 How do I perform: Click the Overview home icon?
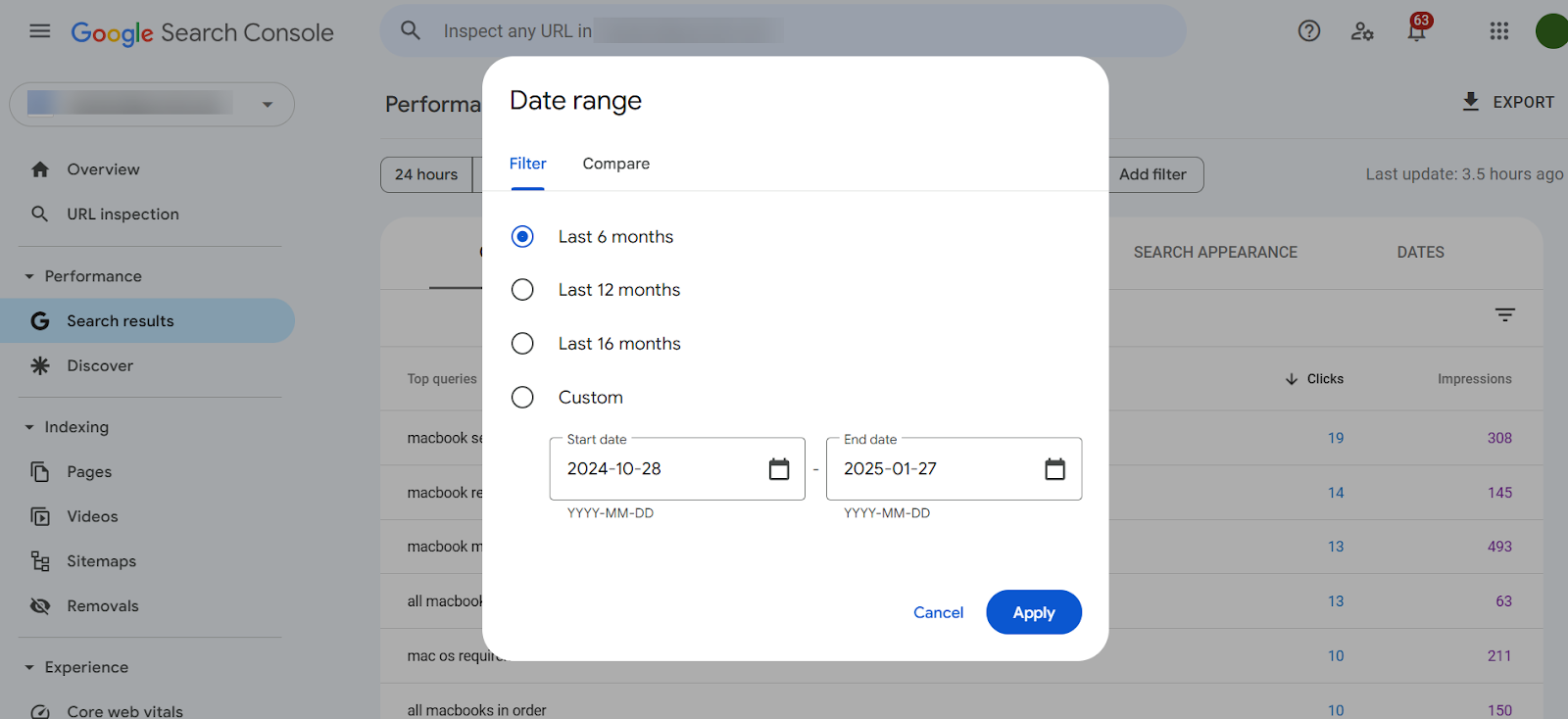40,169
